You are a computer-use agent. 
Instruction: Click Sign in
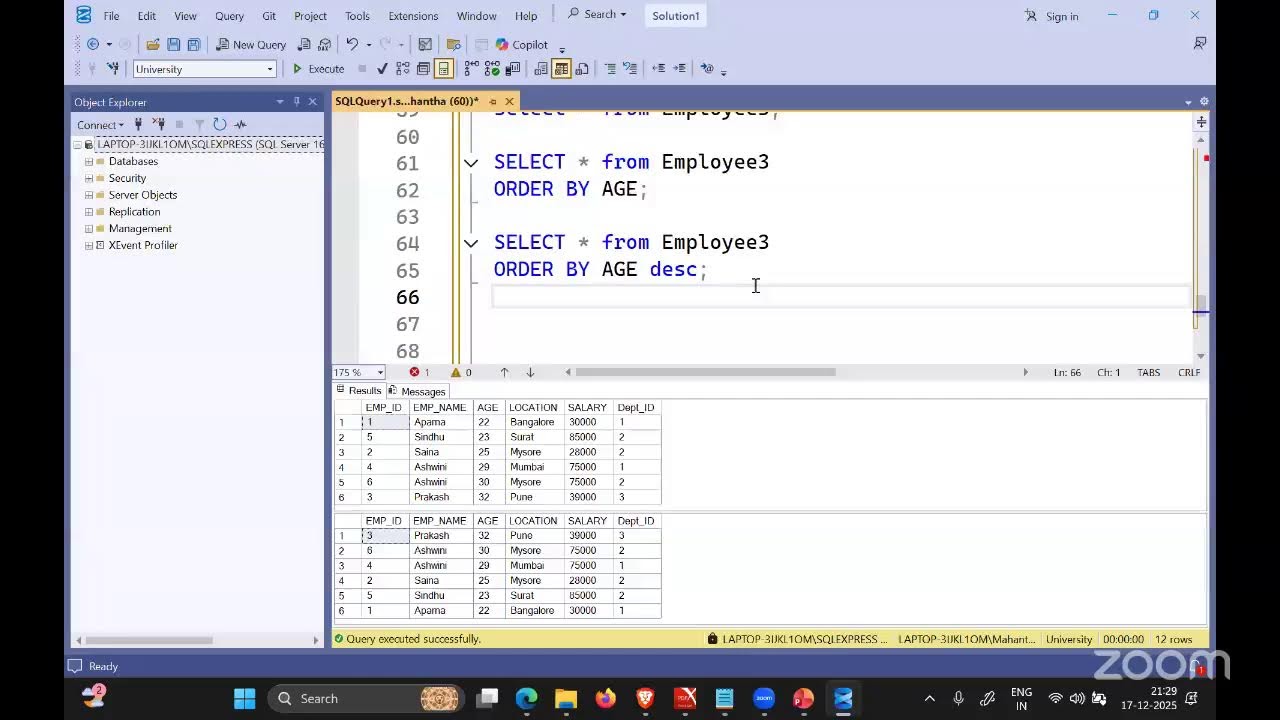1051,16
